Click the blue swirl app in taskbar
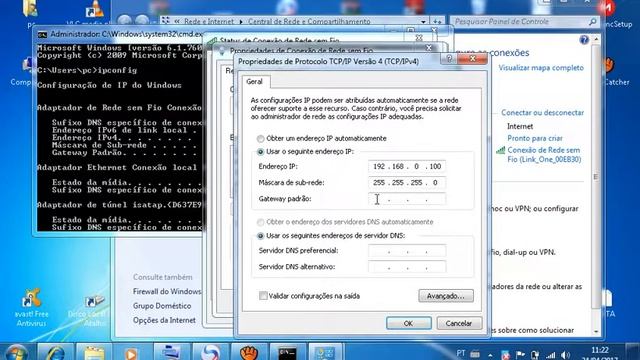 [x=211, y=352]
